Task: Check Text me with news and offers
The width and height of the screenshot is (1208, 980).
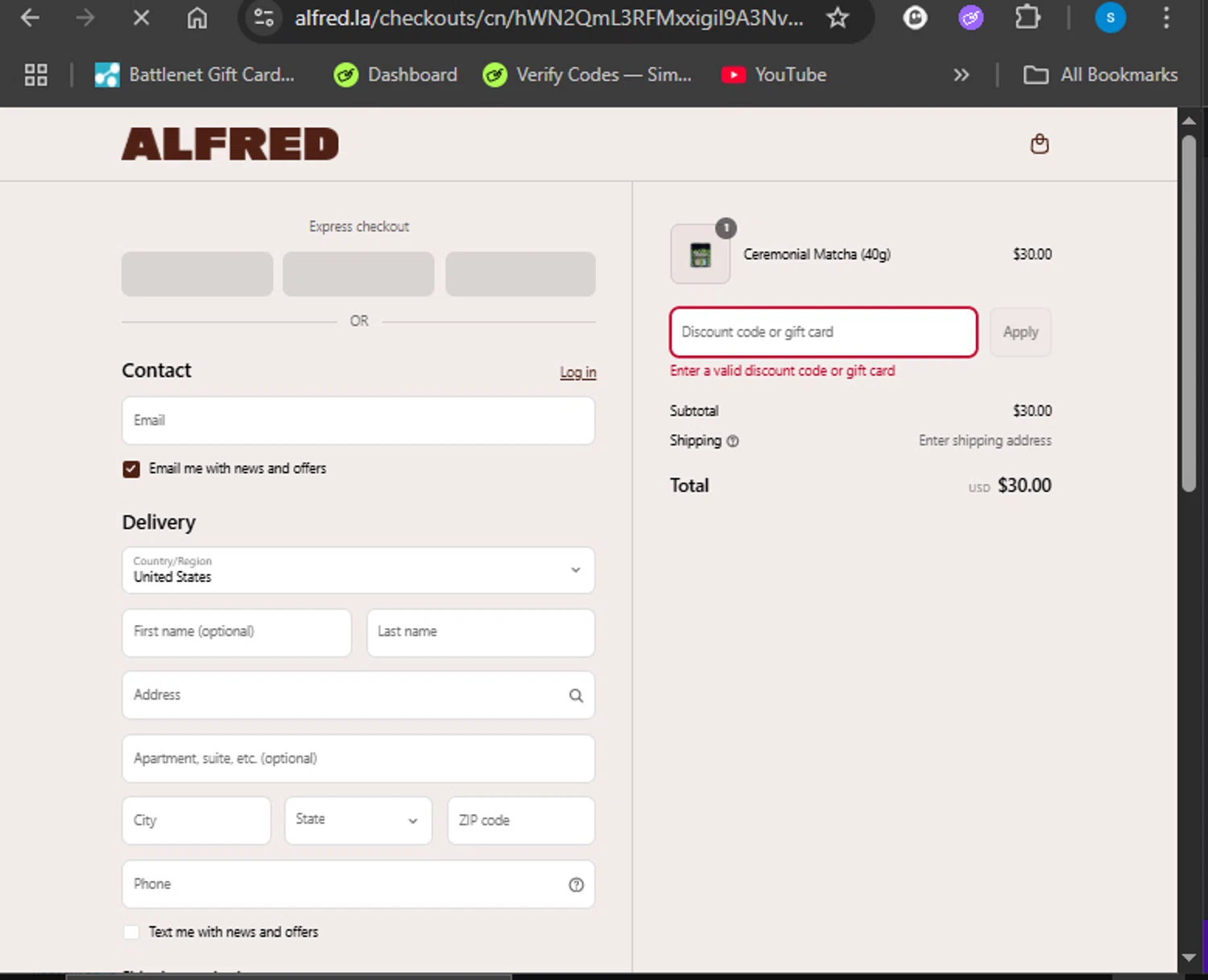Action: pyautogui.click(x=131, y=932)
